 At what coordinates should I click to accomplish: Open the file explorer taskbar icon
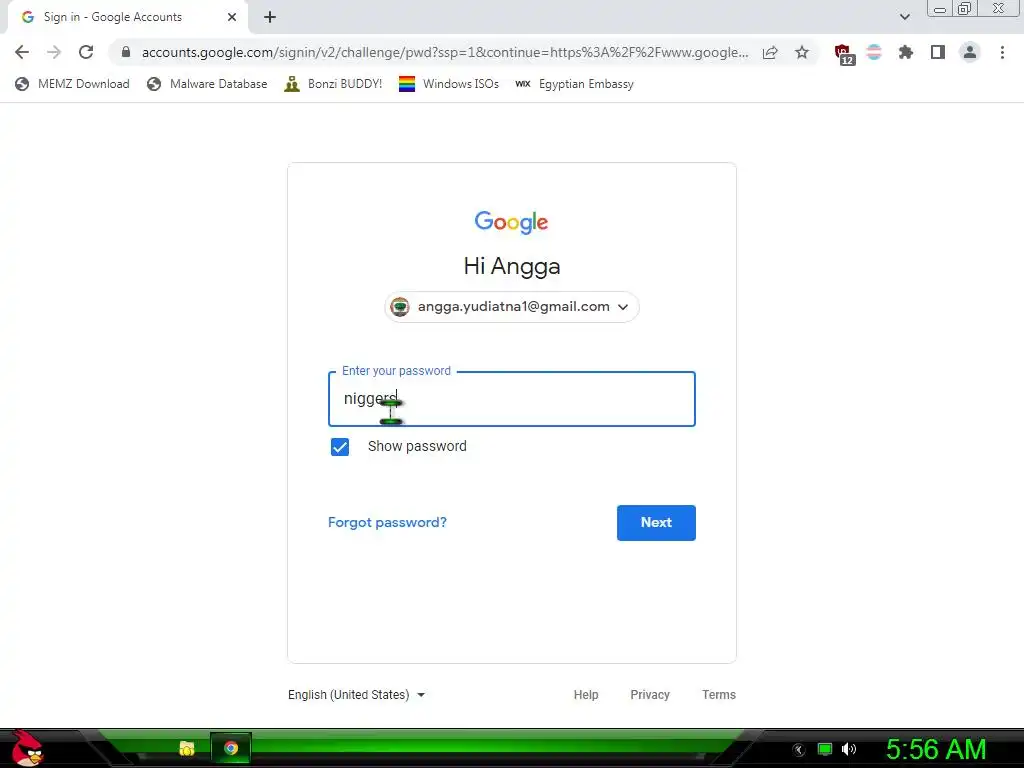(x=187, y=748)
